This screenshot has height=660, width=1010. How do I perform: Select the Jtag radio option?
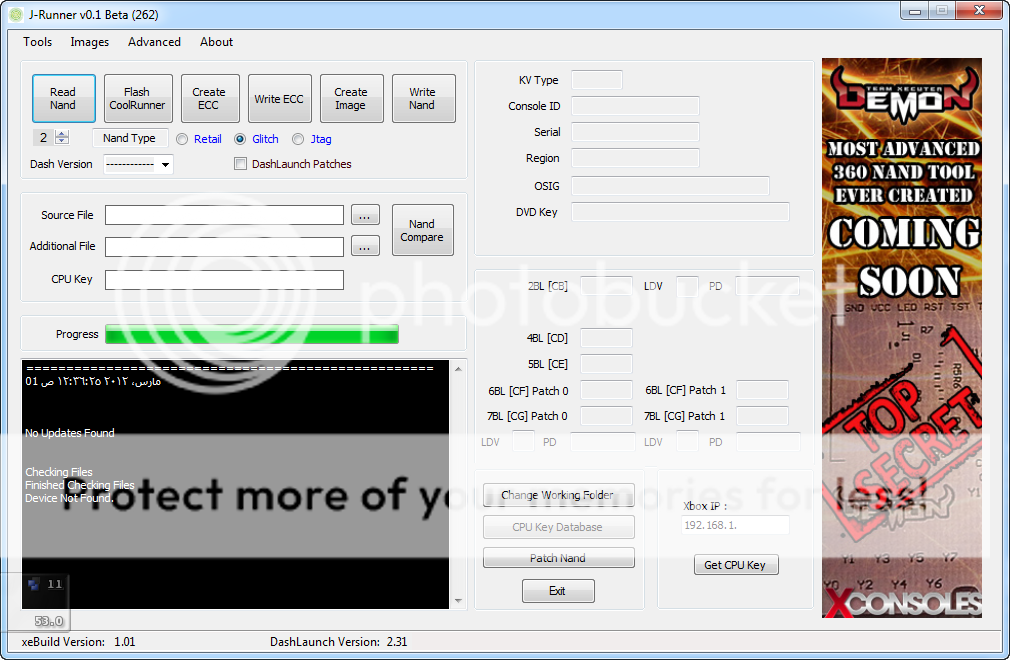298,139
